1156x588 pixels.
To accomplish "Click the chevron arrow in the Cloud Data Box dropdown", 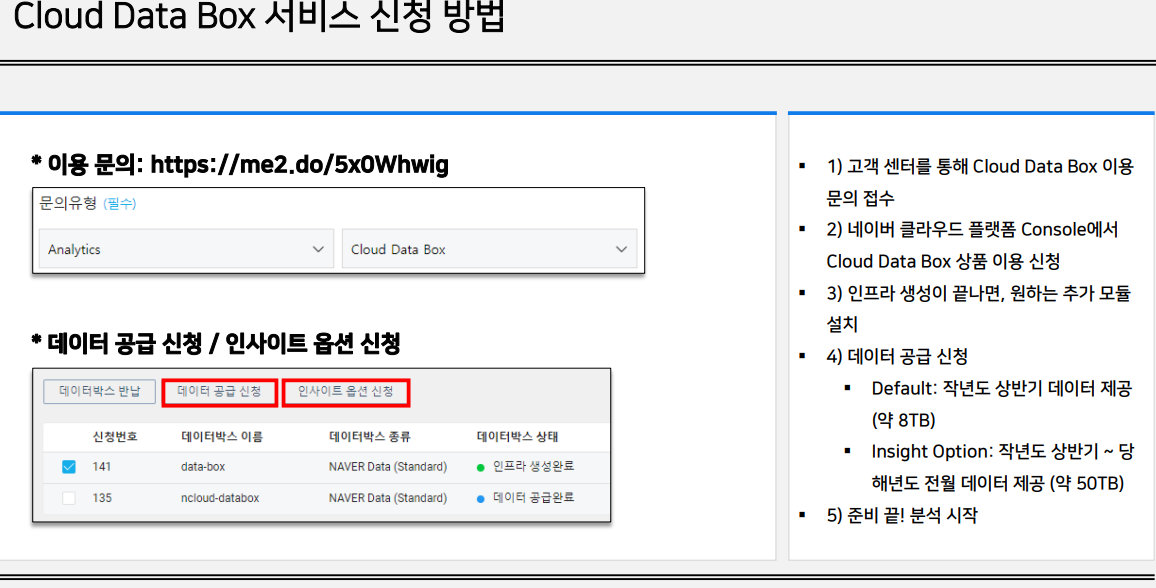I will point(621,249).
